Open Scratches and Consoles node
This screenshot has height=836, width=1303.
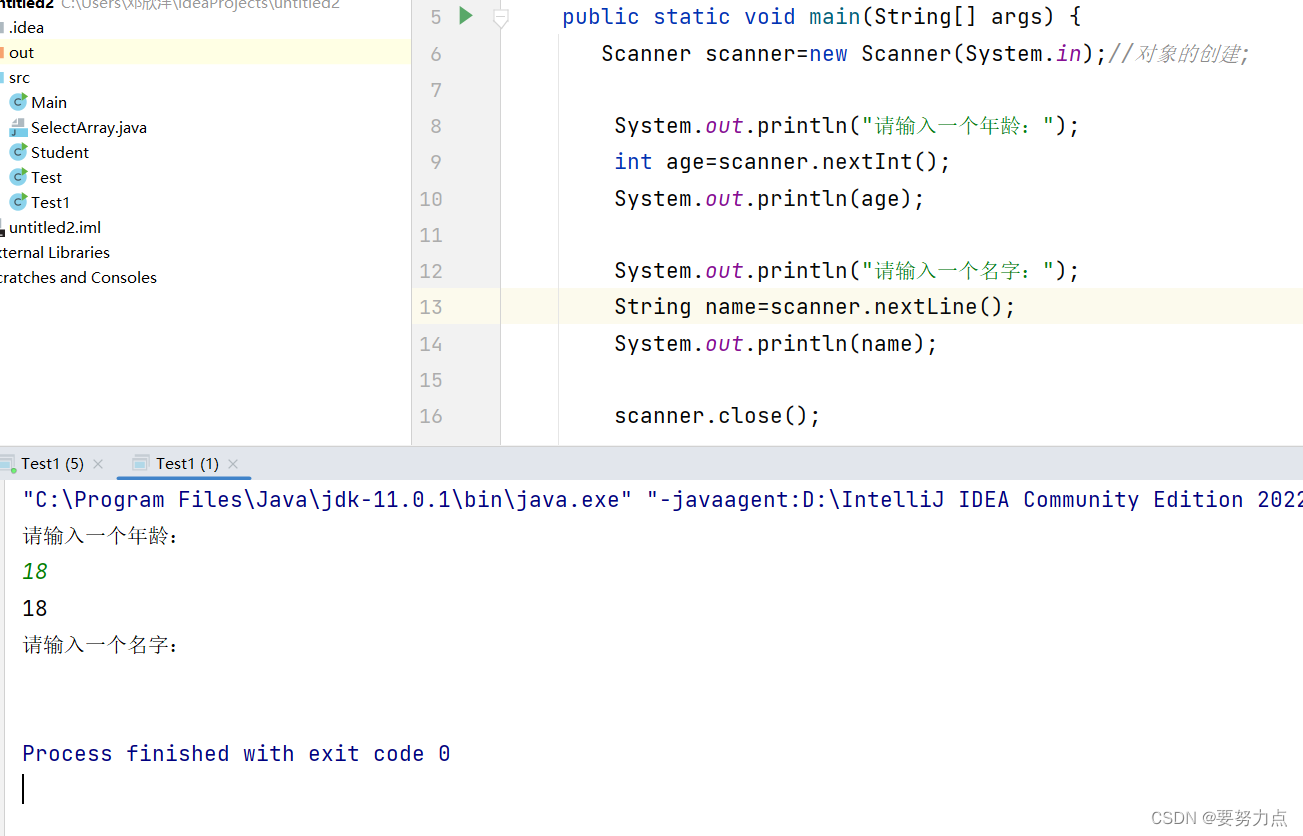[x=78, y=277]
